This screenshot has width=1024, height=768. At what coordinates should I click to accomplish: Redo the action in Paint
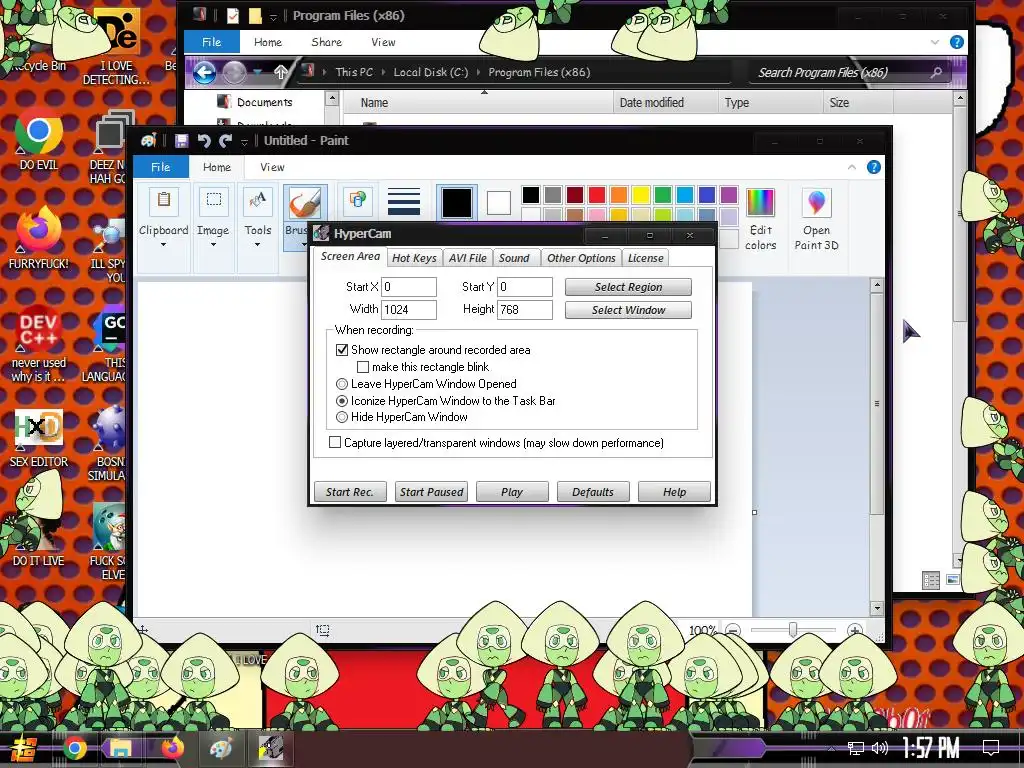coord(226,140)
